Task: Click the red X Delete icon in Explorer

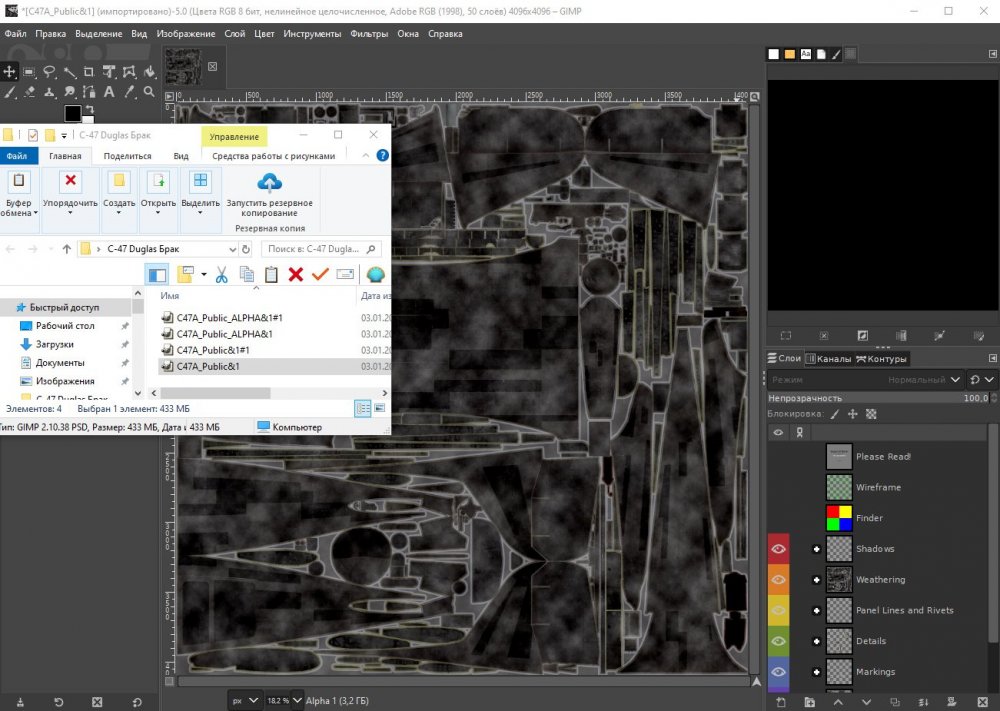Action: tap(296, 274)
